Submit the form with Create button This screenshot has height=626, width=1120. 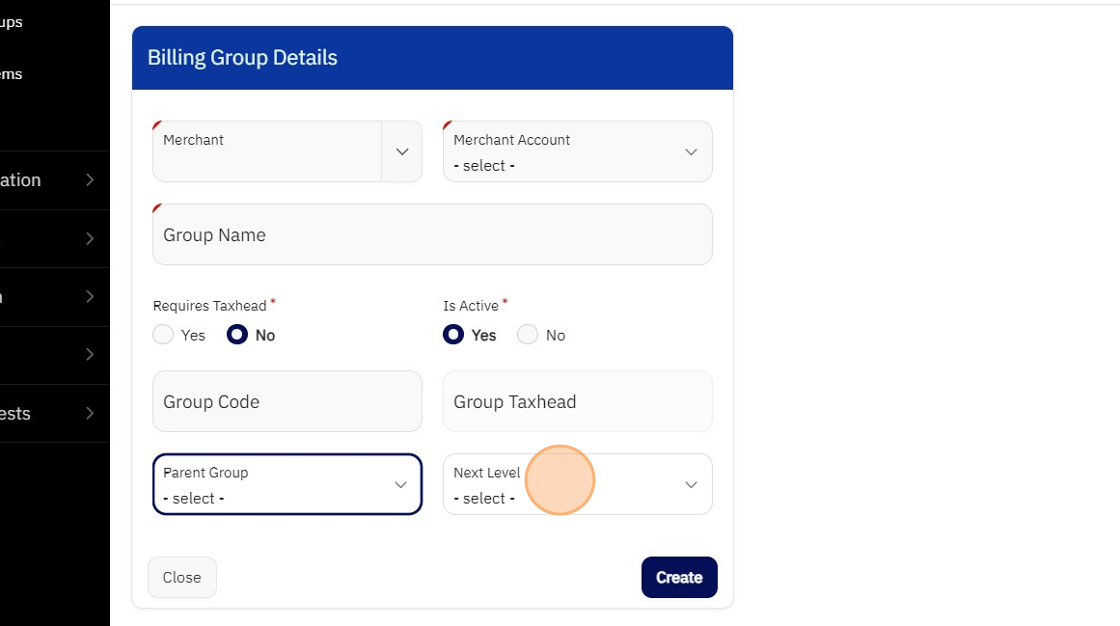point(679,577)
